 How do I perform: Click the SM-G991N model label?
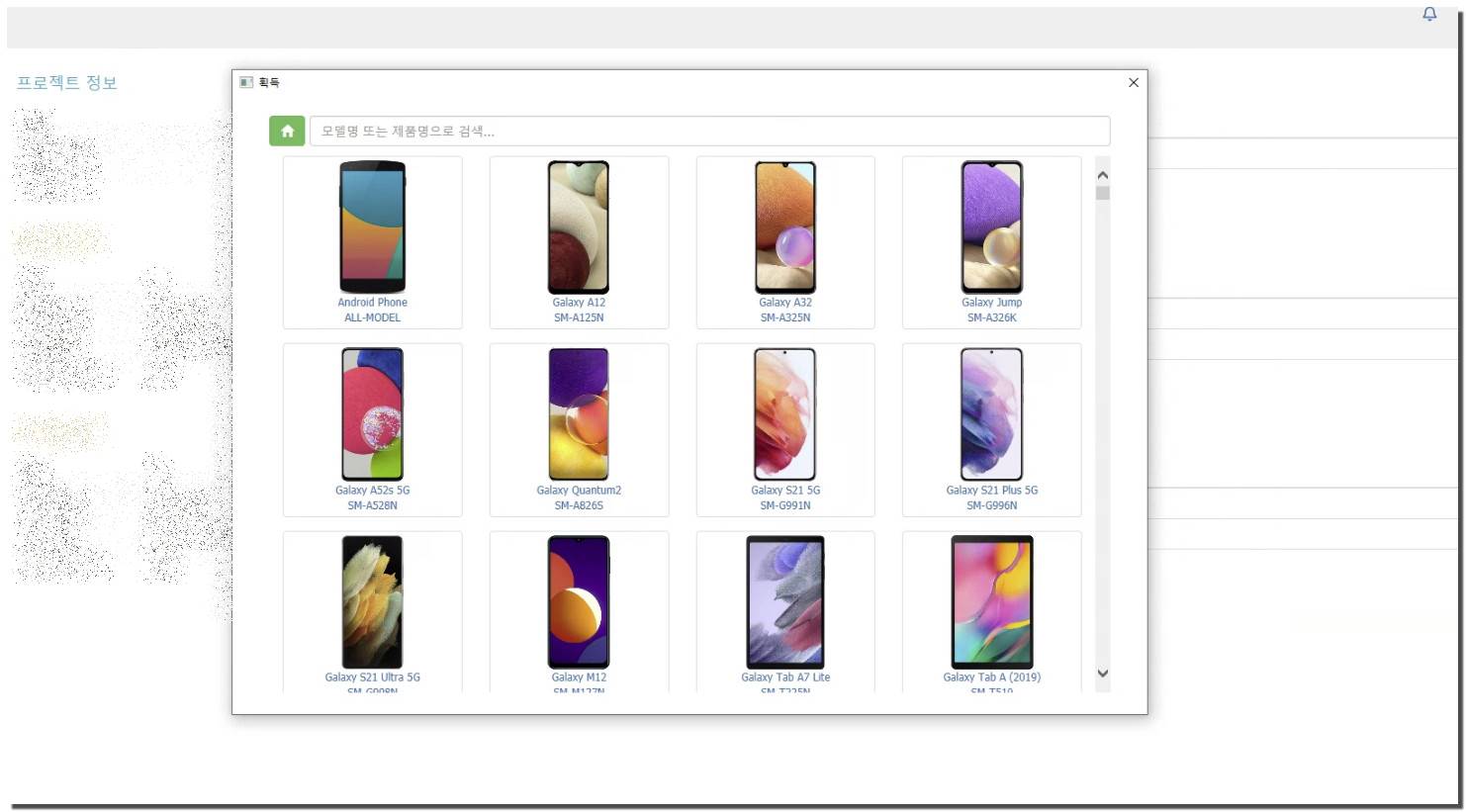pos(785,505)
